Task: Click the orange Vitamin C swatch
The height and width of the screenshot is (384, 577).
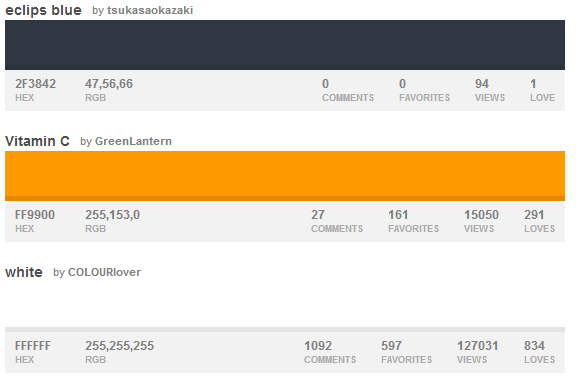Action: click(x=285, y=176)
